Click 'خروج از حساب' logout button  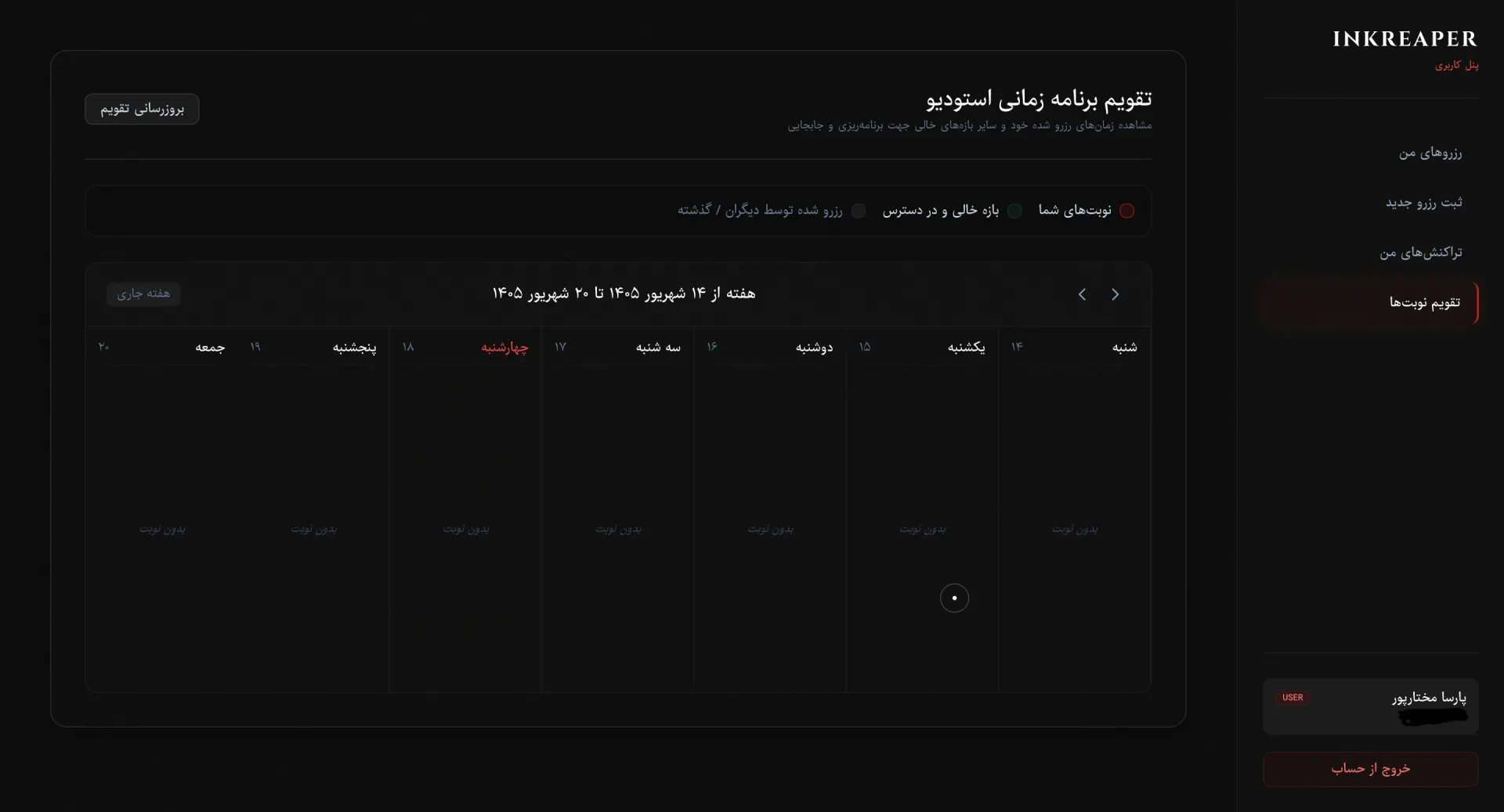tap(1371, 769)
